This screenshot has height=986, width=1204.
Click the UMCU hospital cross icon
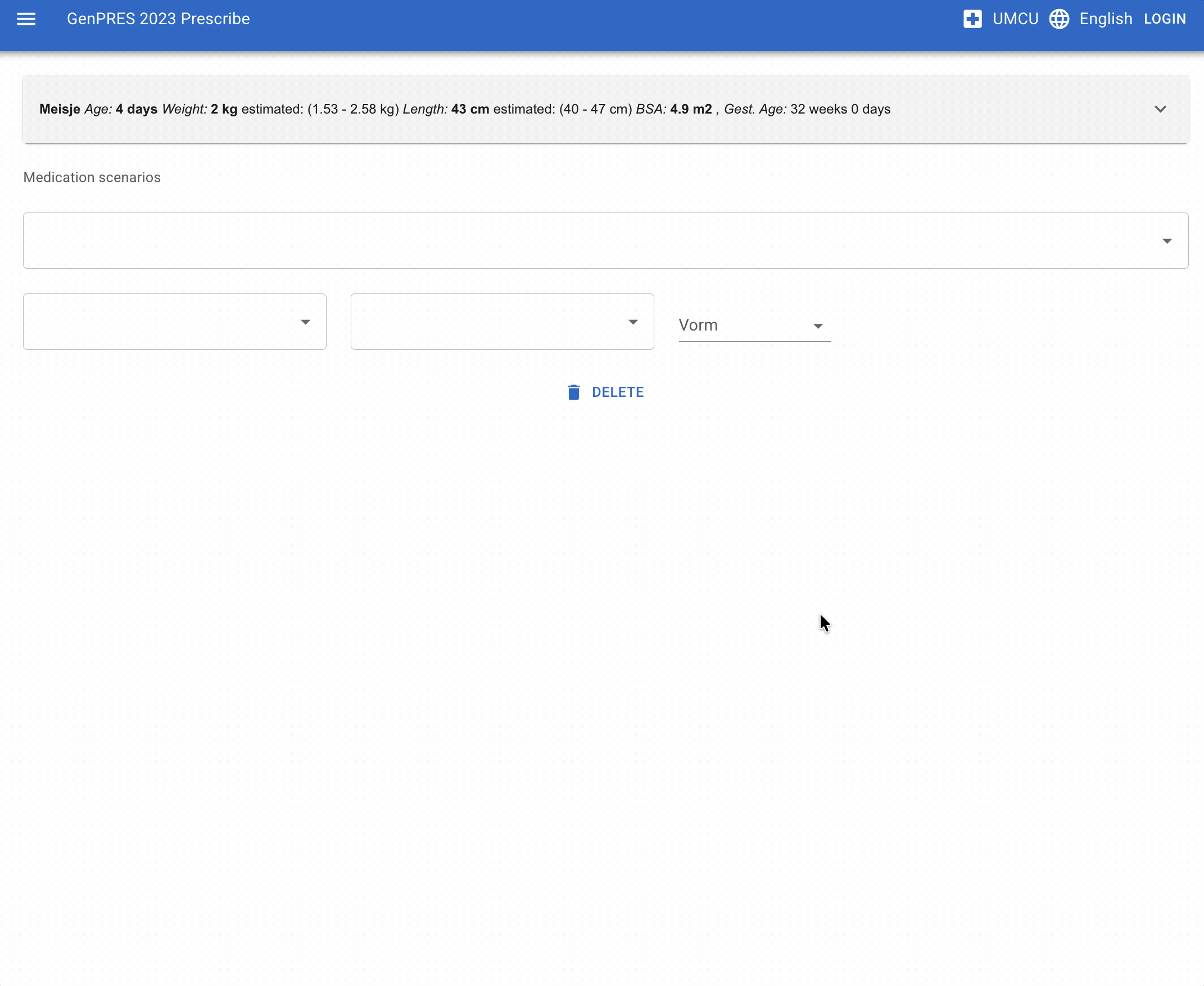tap(972, 19)
